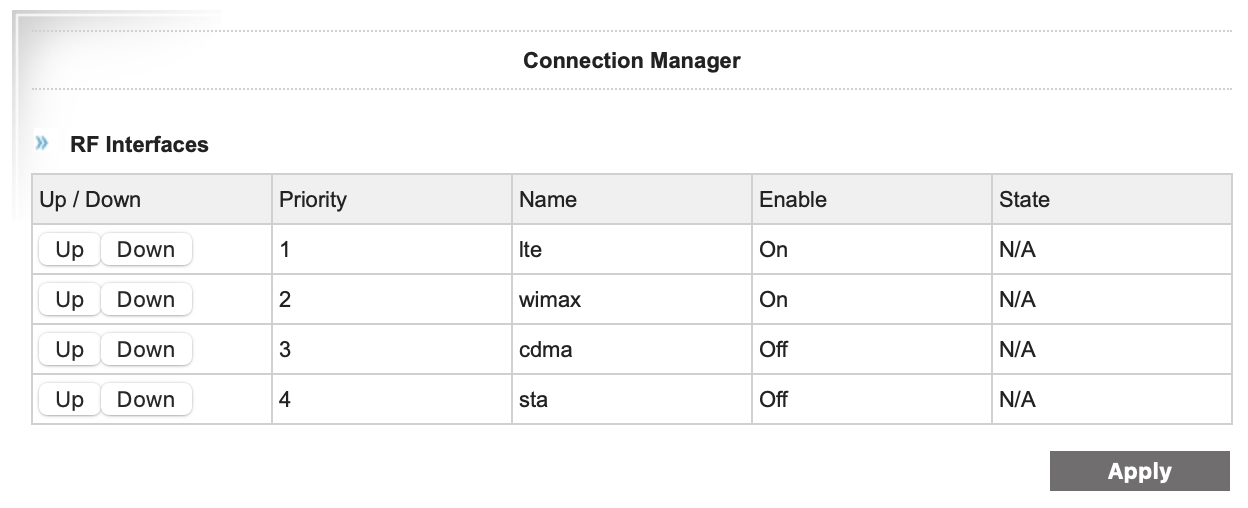Apply the connection manager settings
This screenshot has width=1248, height=508.
pyautogui.click(x=1139, y=472)
